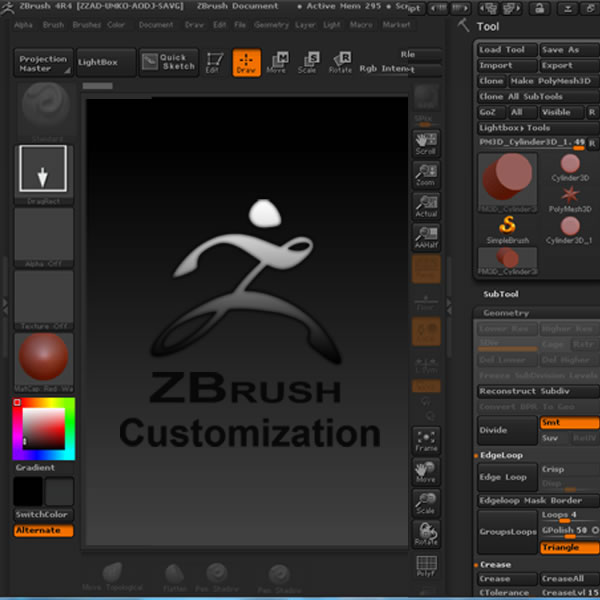The image size is (600, 600).
Task: Click Make PolyMesh3D button
Action: [554, 81]
